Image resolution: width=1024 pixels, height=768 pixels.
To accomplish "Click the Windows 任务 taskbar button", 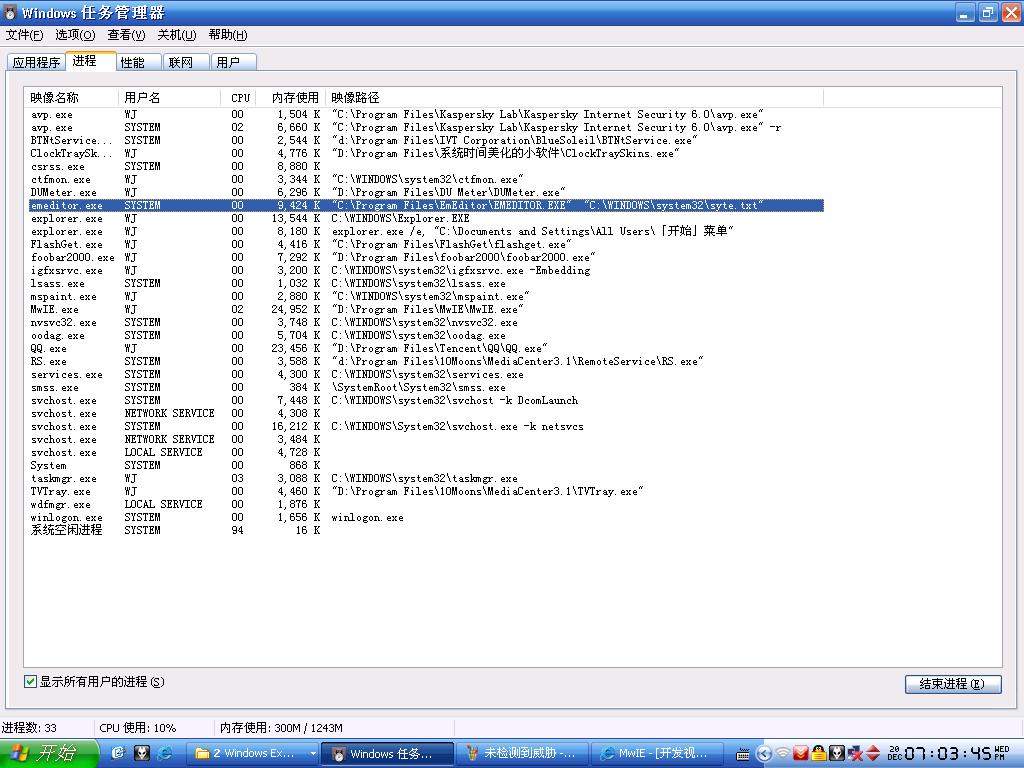I will 385,754.
